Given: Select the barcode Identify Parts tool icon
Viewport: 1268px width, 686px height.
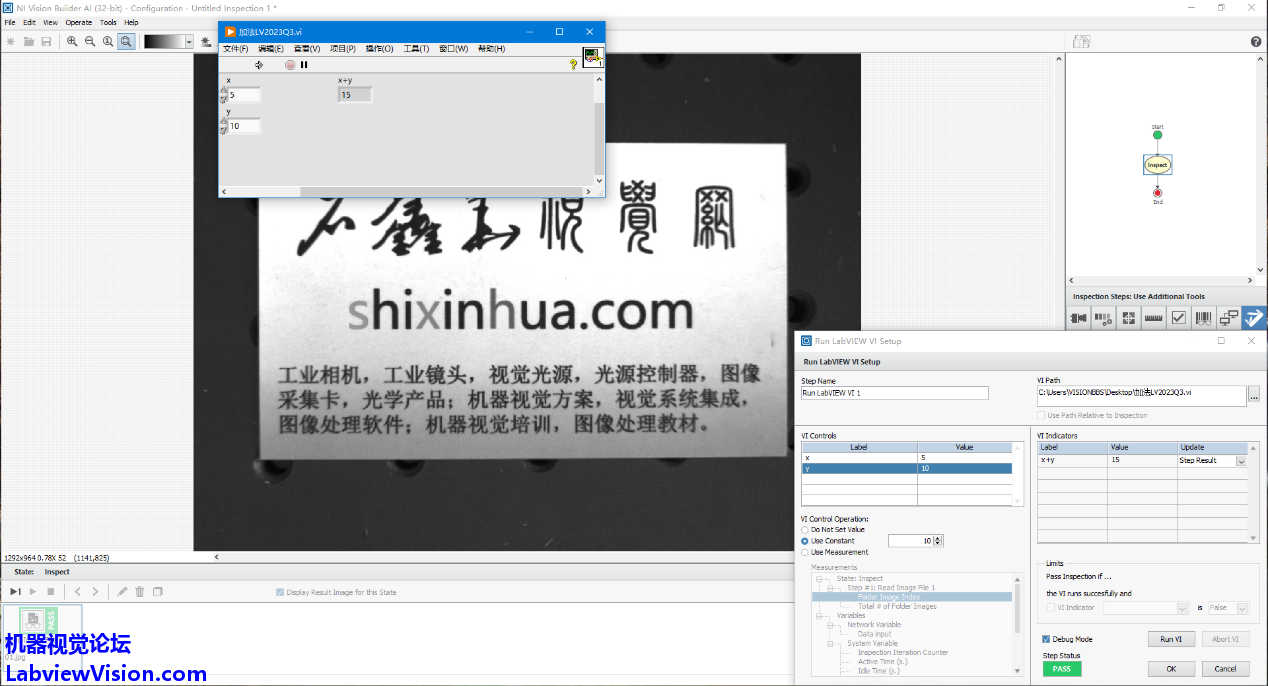Looking at the screenshot, I should [1204, 318].
